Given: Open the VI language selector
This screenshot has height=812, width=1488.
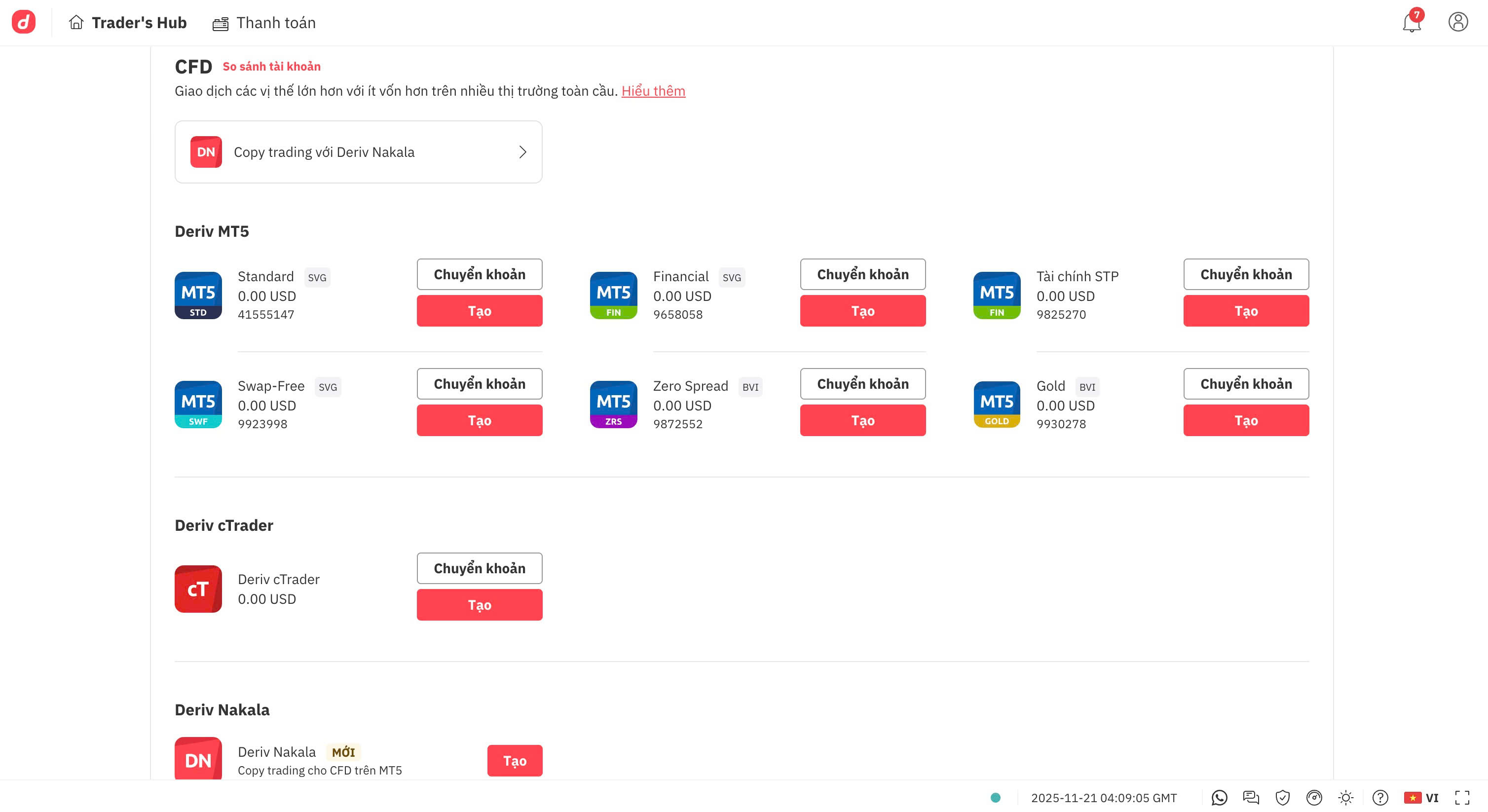Looking at the screenshot, I should [1421, 798].
